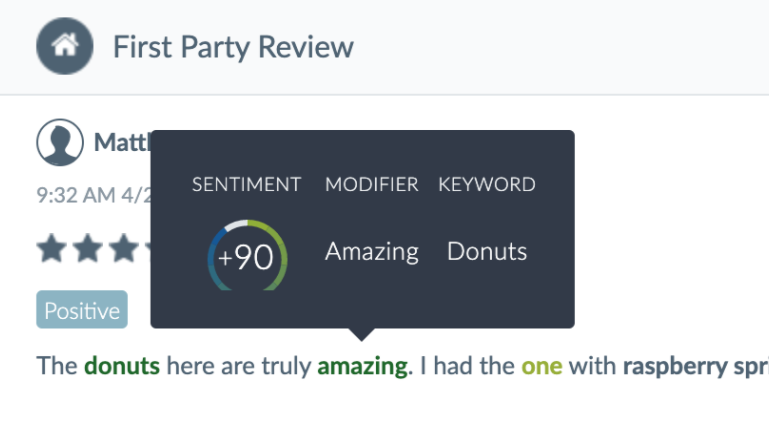This screenshot has width=769, height=433.
Task: Click the 'Donuts' keyword value
Action: pos(487,251)
